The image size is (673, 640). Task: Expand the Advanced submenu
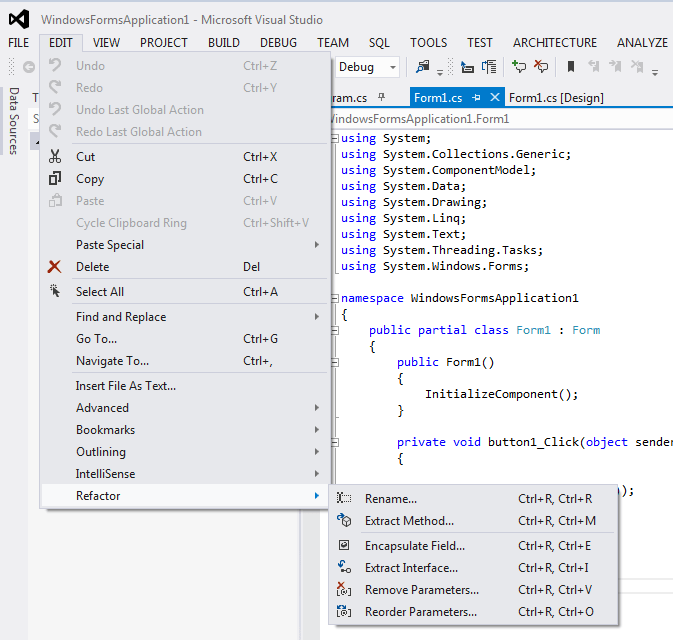tap(317, 407)
